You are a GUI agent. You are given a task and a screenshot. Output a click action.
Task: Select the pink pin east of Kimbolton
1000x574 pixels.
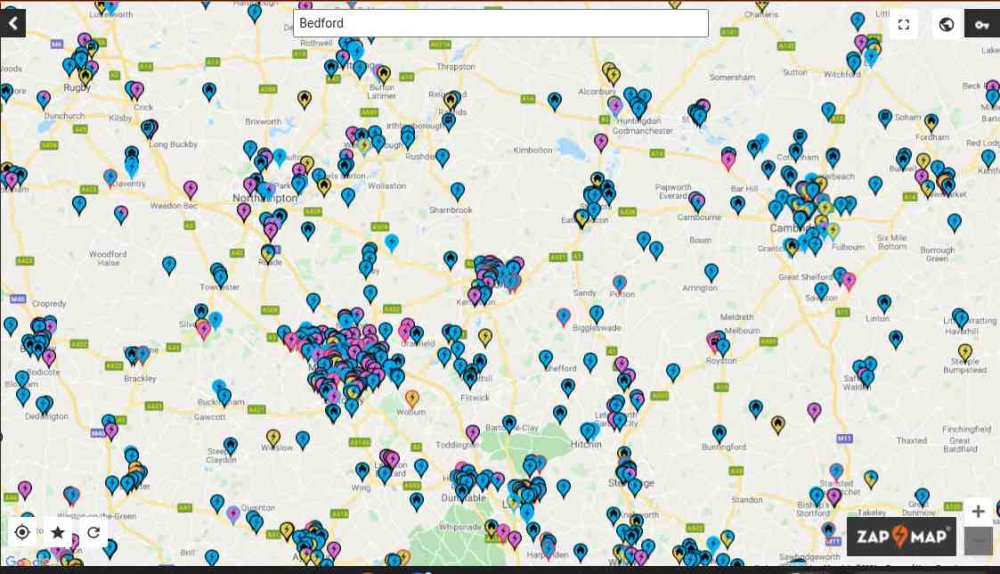[x=601, y=142]
